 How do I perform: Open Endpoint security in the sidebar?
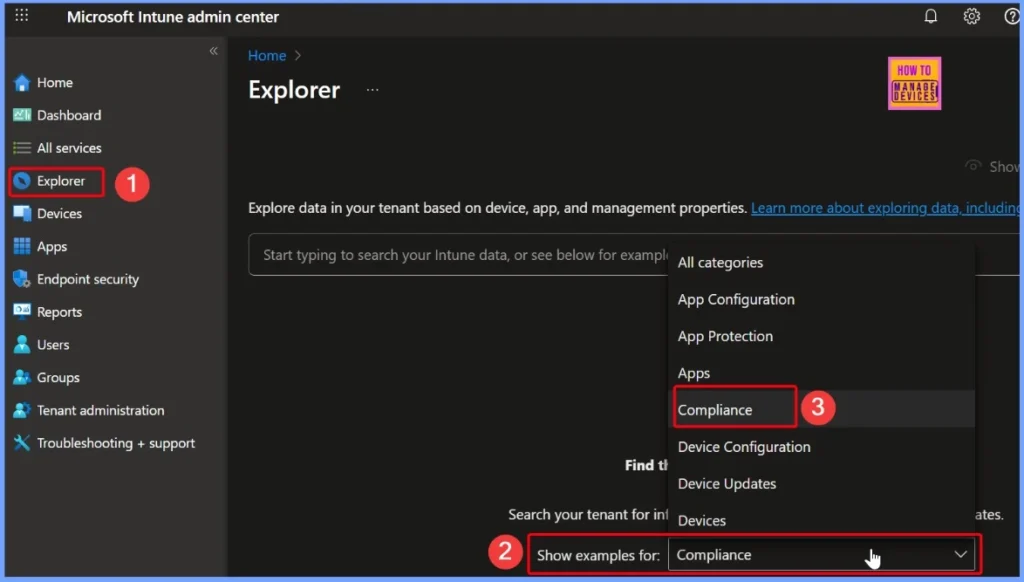point(88,280)
